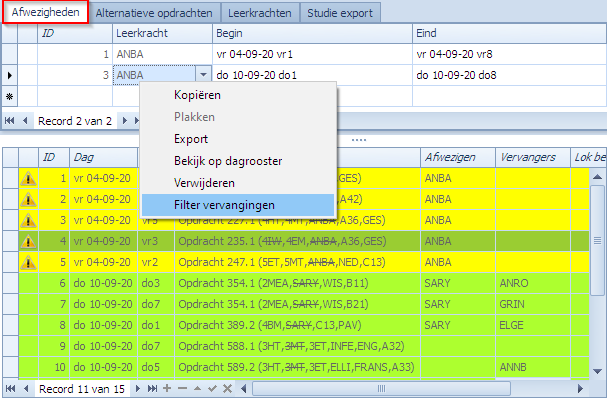Screen dimensions: 607x398
Task: Cancel edit with X icon
Action: tap(228, 388)
